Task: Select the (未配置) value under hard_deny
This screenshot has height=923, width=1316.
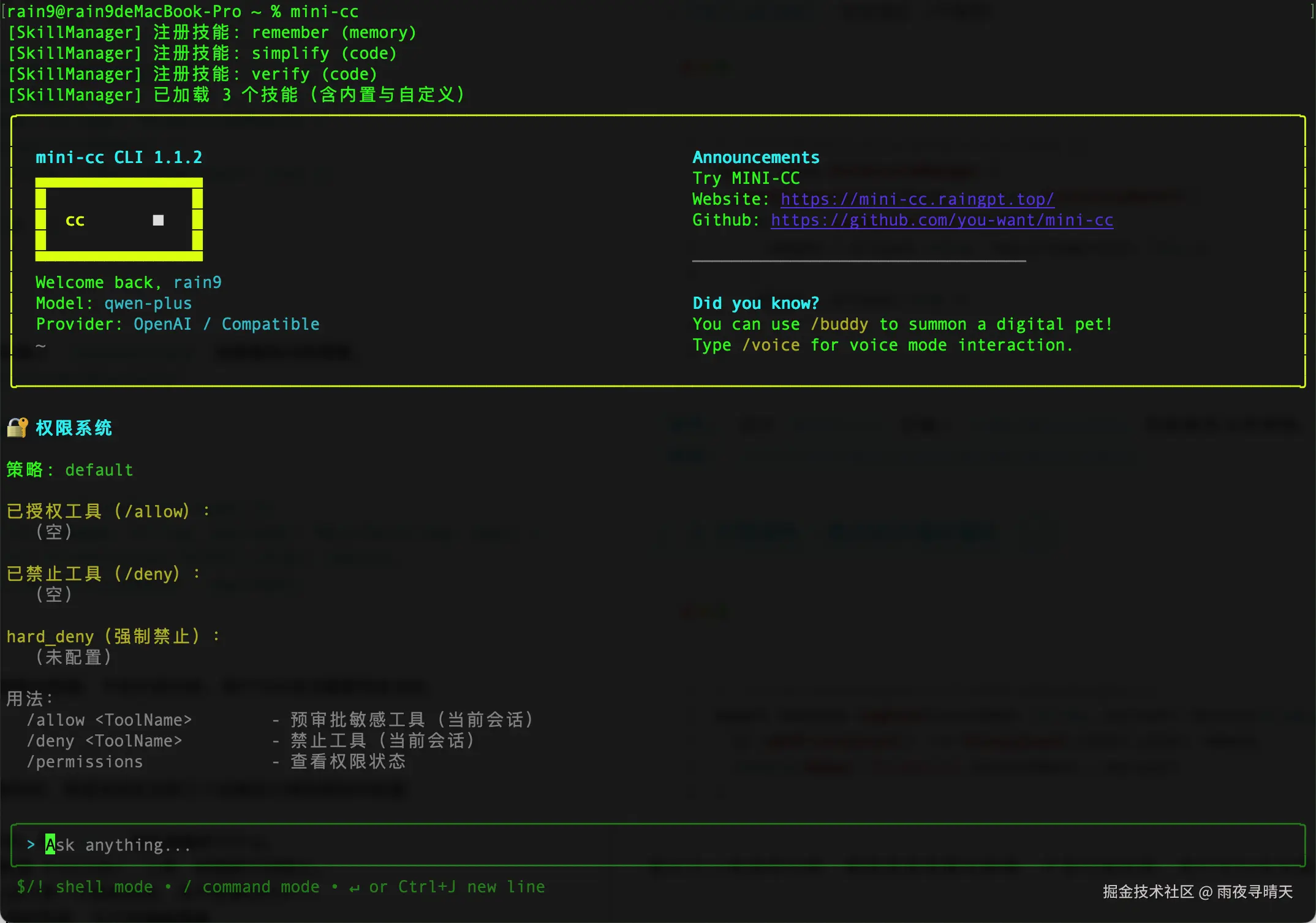Action: pos(74,657)
